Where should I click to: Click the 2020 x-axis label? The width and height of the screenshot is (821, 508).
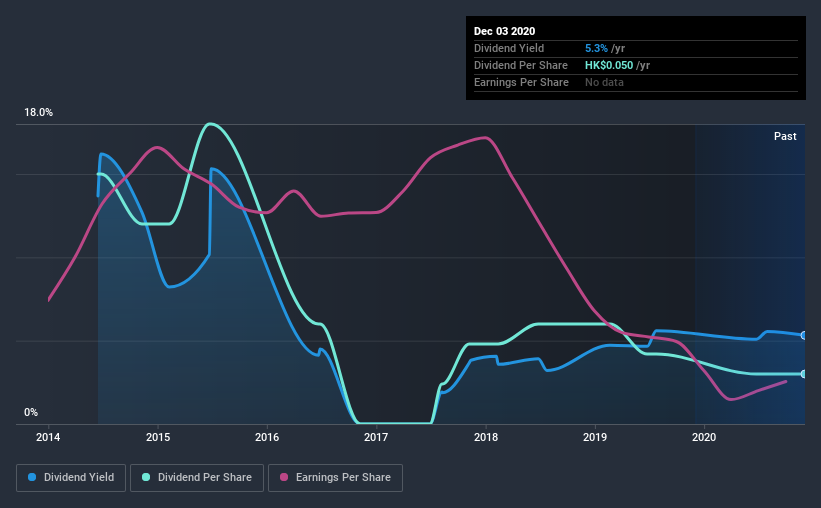704,437
